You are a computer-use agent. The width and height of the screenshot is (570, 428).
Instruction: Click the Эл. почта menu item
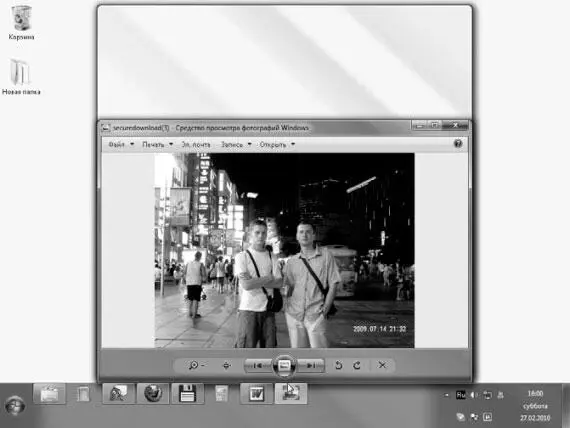196,144
